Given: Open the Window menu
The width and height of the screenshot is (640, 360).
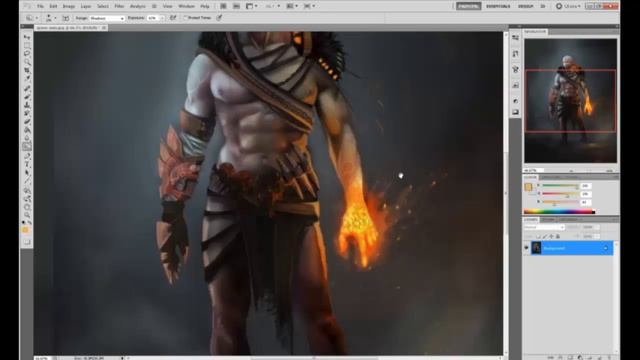Looking at the screenshot, I should tap(186, 6).
